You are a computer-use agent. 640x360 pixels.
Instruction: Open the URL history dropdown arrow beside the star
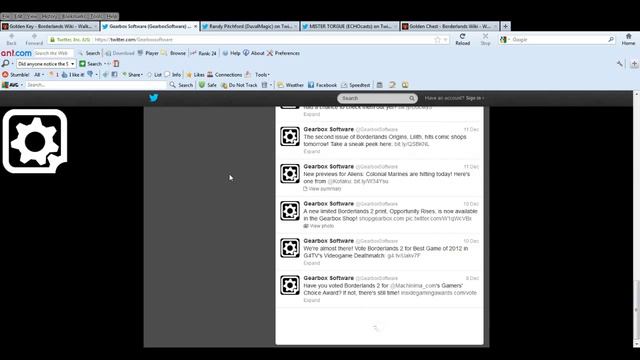445,40
